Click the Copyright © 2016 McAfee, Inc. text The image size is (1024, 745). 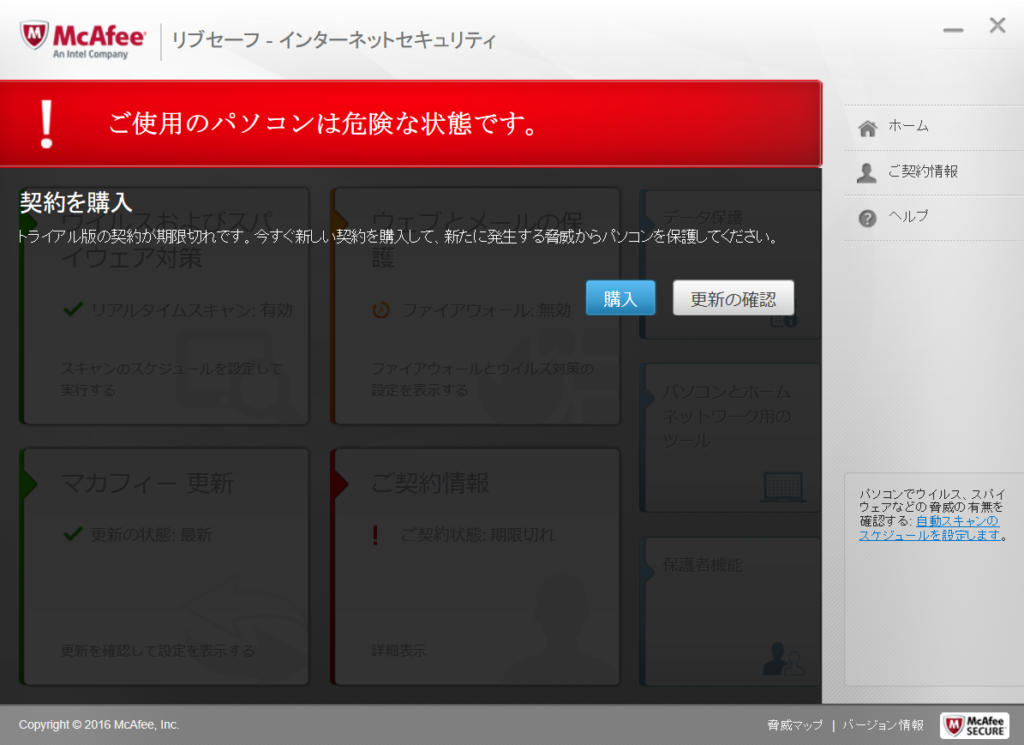[x=99, y=725]
